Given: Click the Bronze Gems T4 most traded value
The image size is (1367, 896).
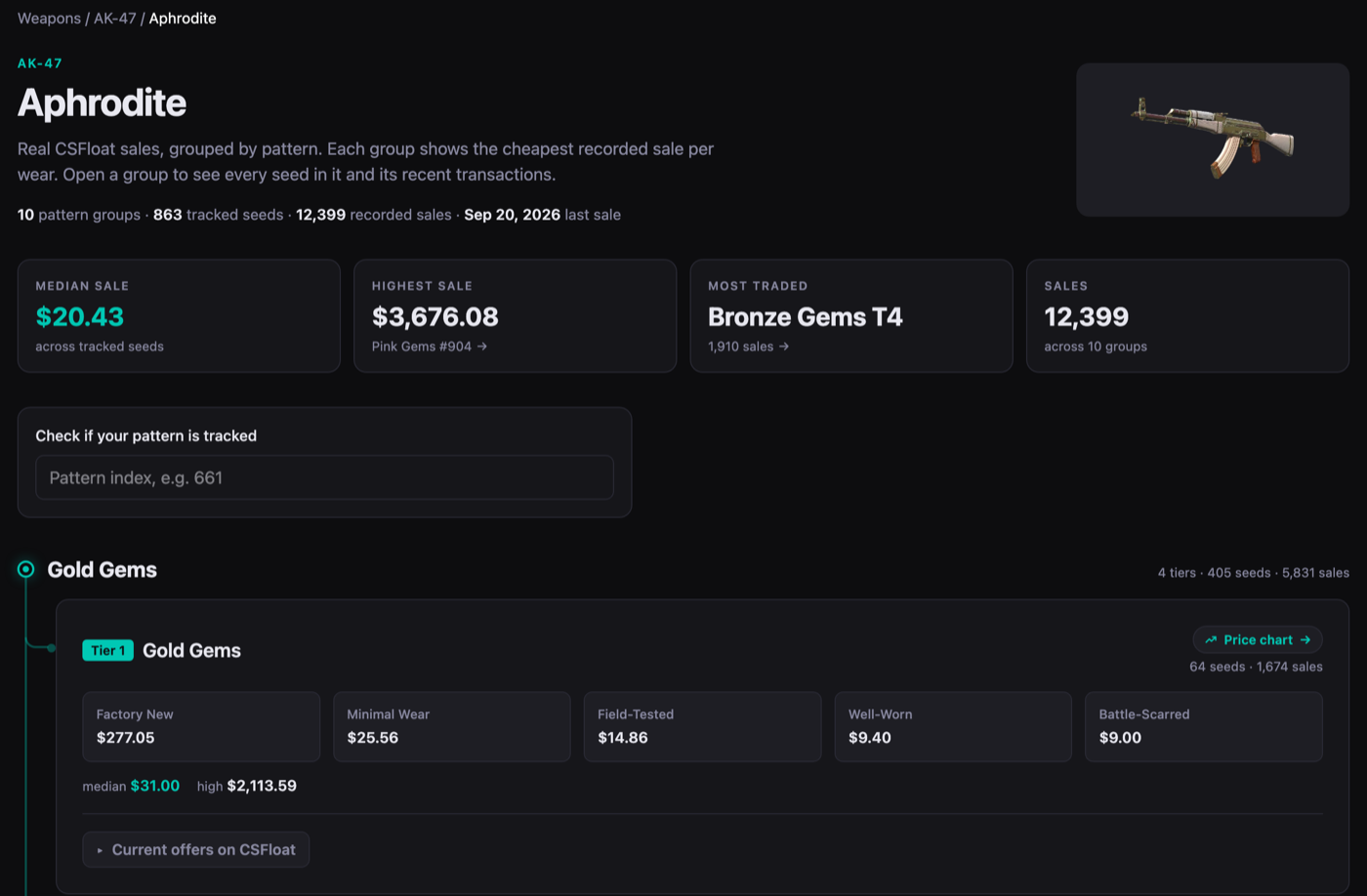Looking at the screenshot, I should click(806, 316).
